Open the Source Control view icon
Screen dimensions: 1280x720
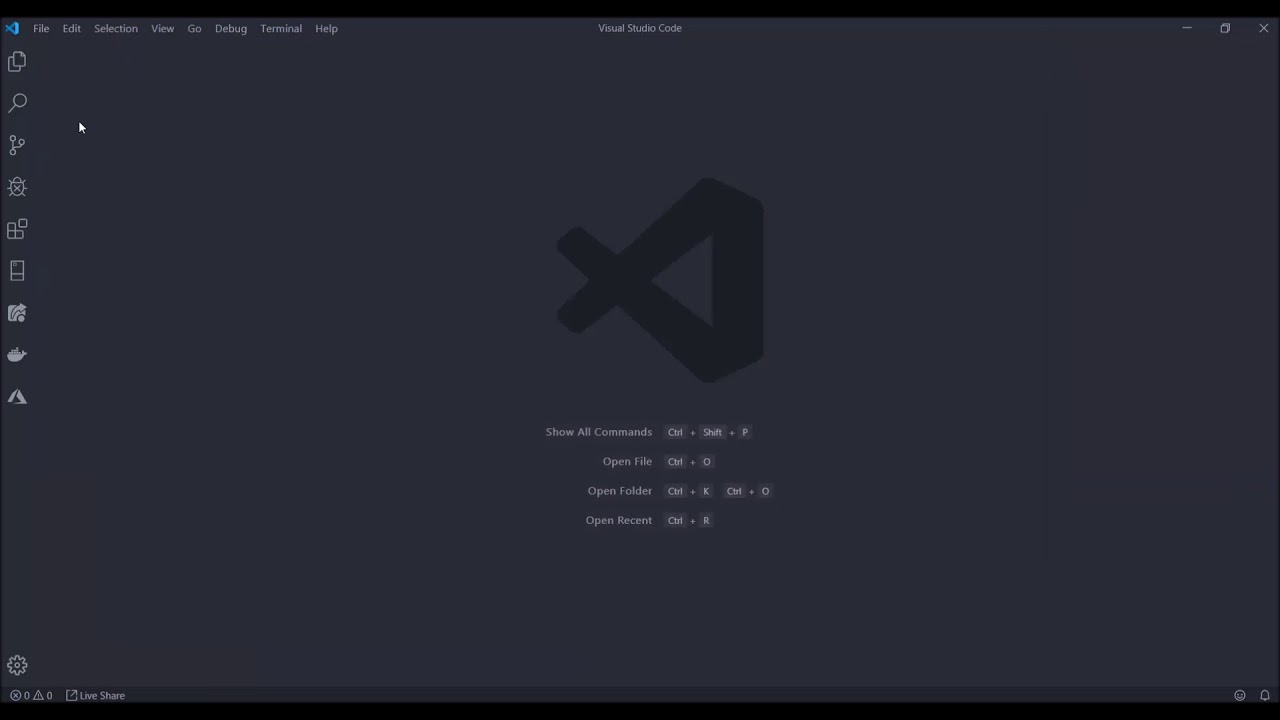(x=17, y=145)
